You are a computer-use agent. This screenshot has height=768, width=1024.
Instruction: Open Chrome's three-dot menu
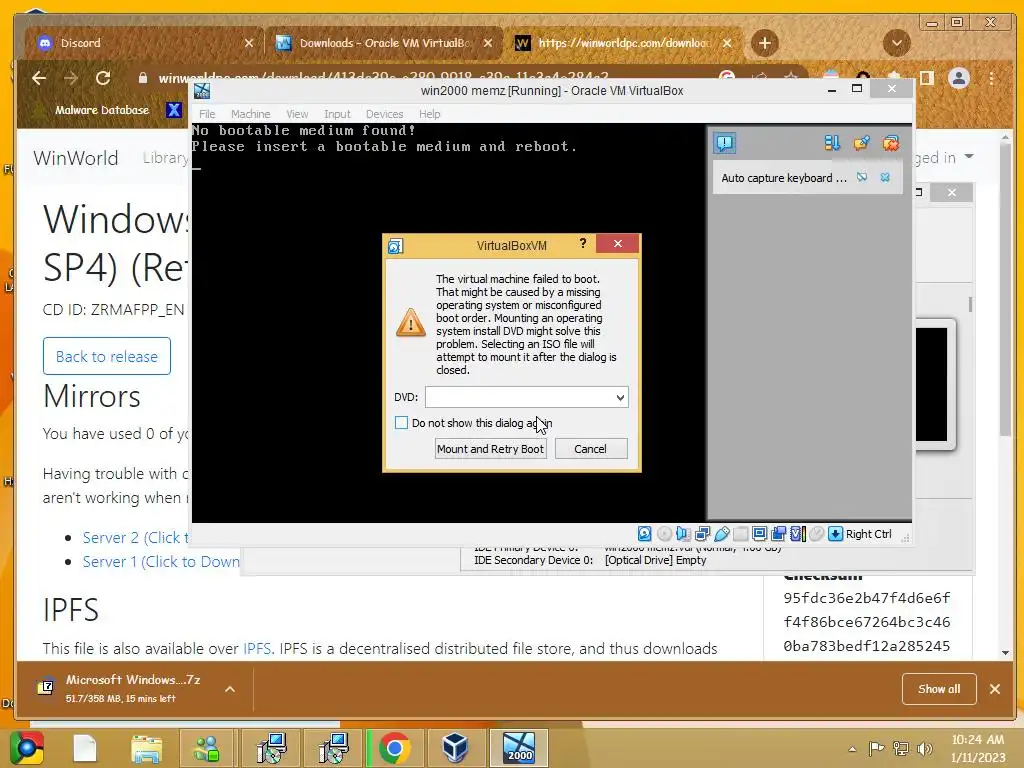point(992,78)
